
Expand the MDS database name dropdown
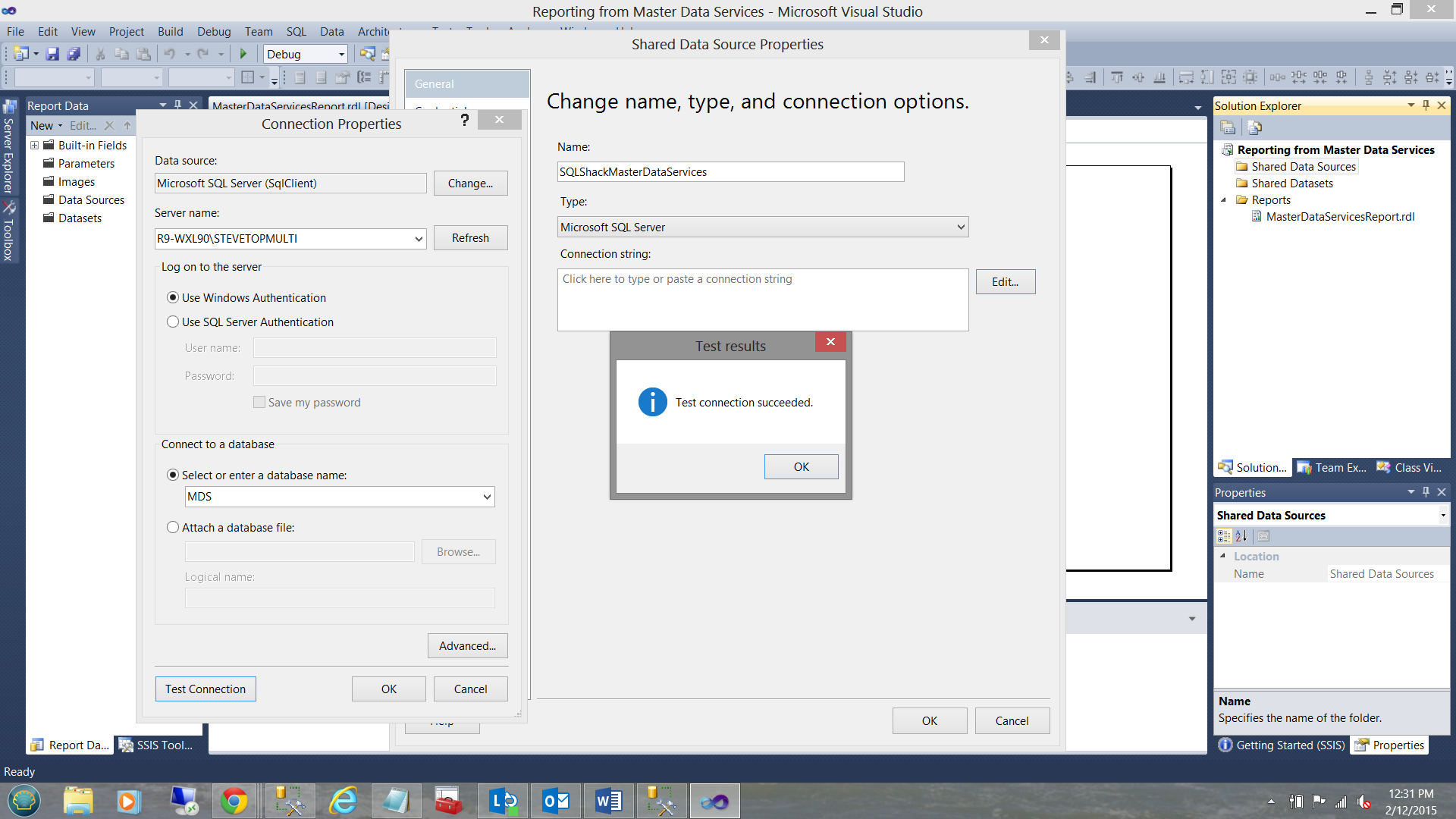(x=487, y=497)
